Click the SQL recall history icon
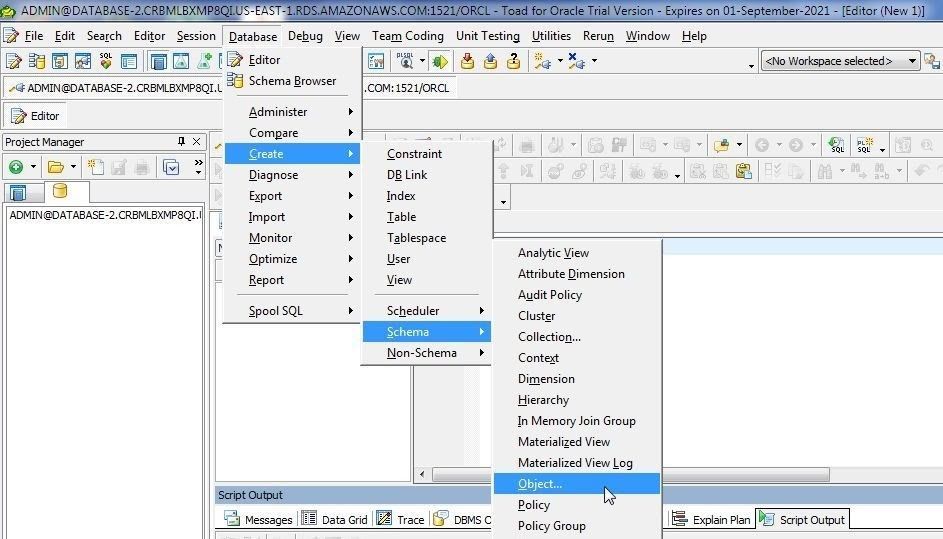Image resolution: width=943 pixels, height=539 pixels. pos(129,62)
